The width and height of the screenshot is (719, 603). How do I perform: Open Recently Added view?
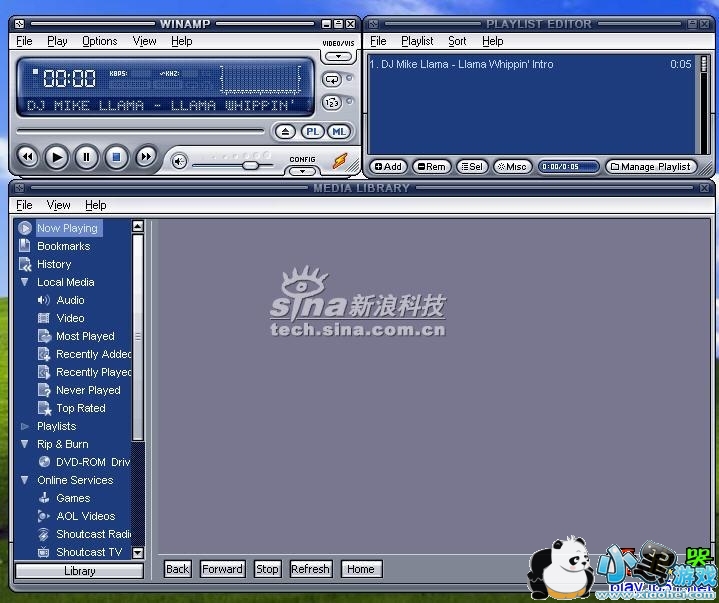[x=94, y=354]
